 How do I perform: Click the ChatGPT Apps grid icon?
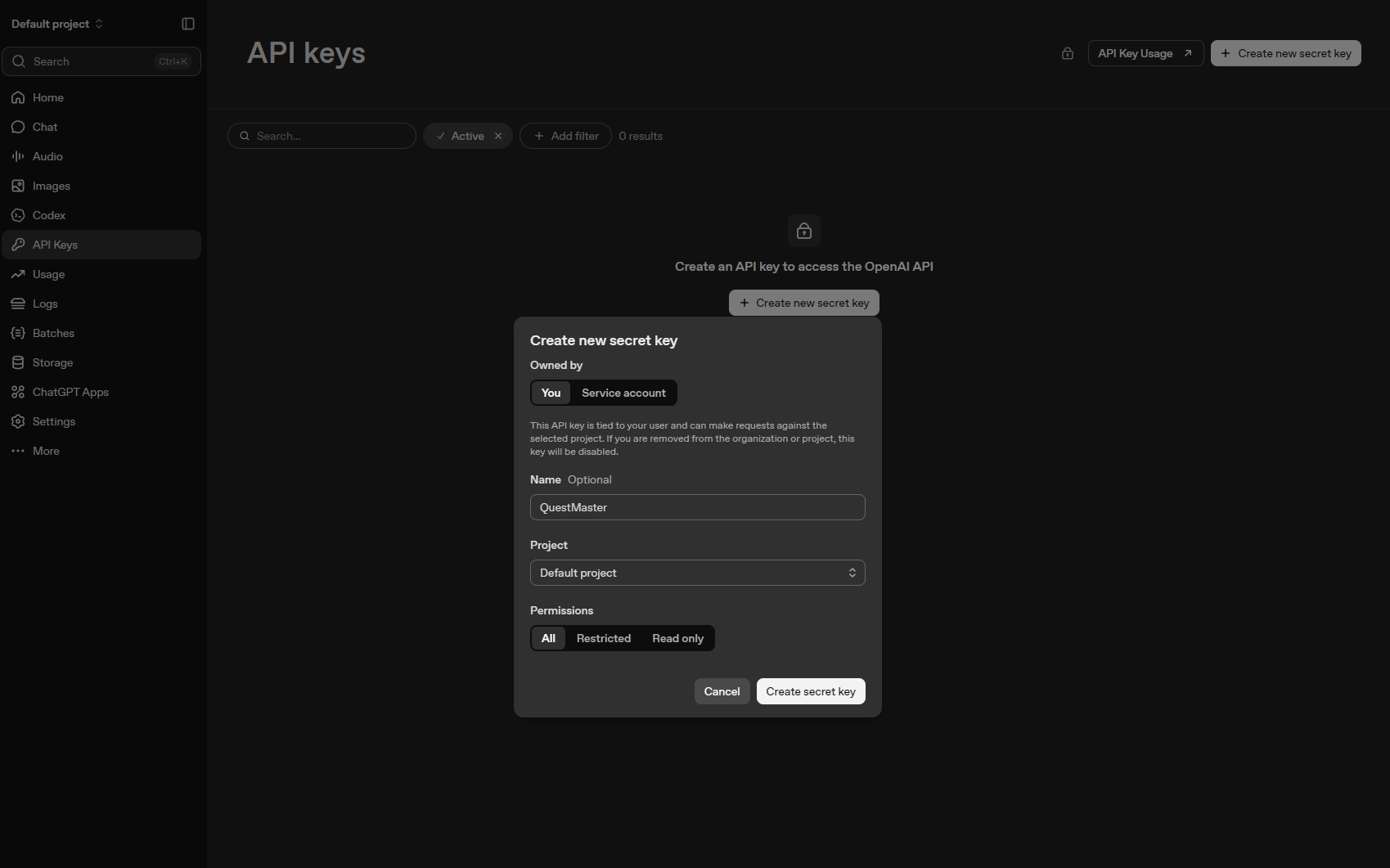[18, 392]
